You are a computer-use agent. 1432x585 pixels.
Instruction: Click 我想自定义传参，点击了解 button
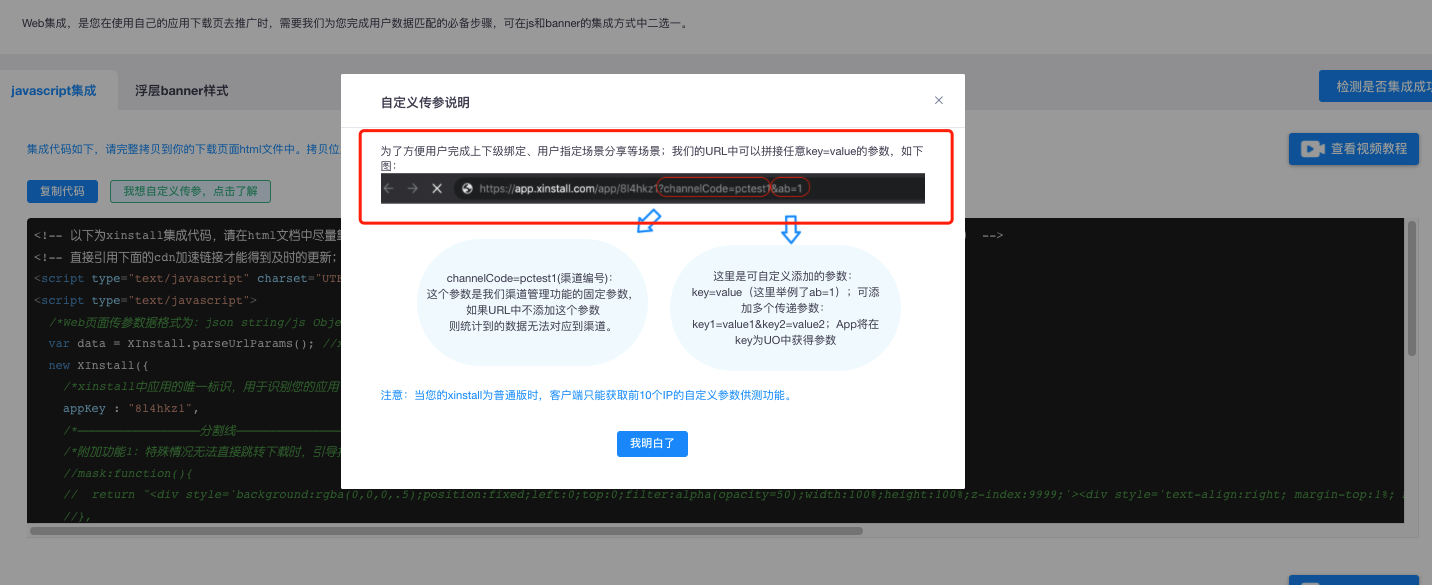click(x=190, y=191)
